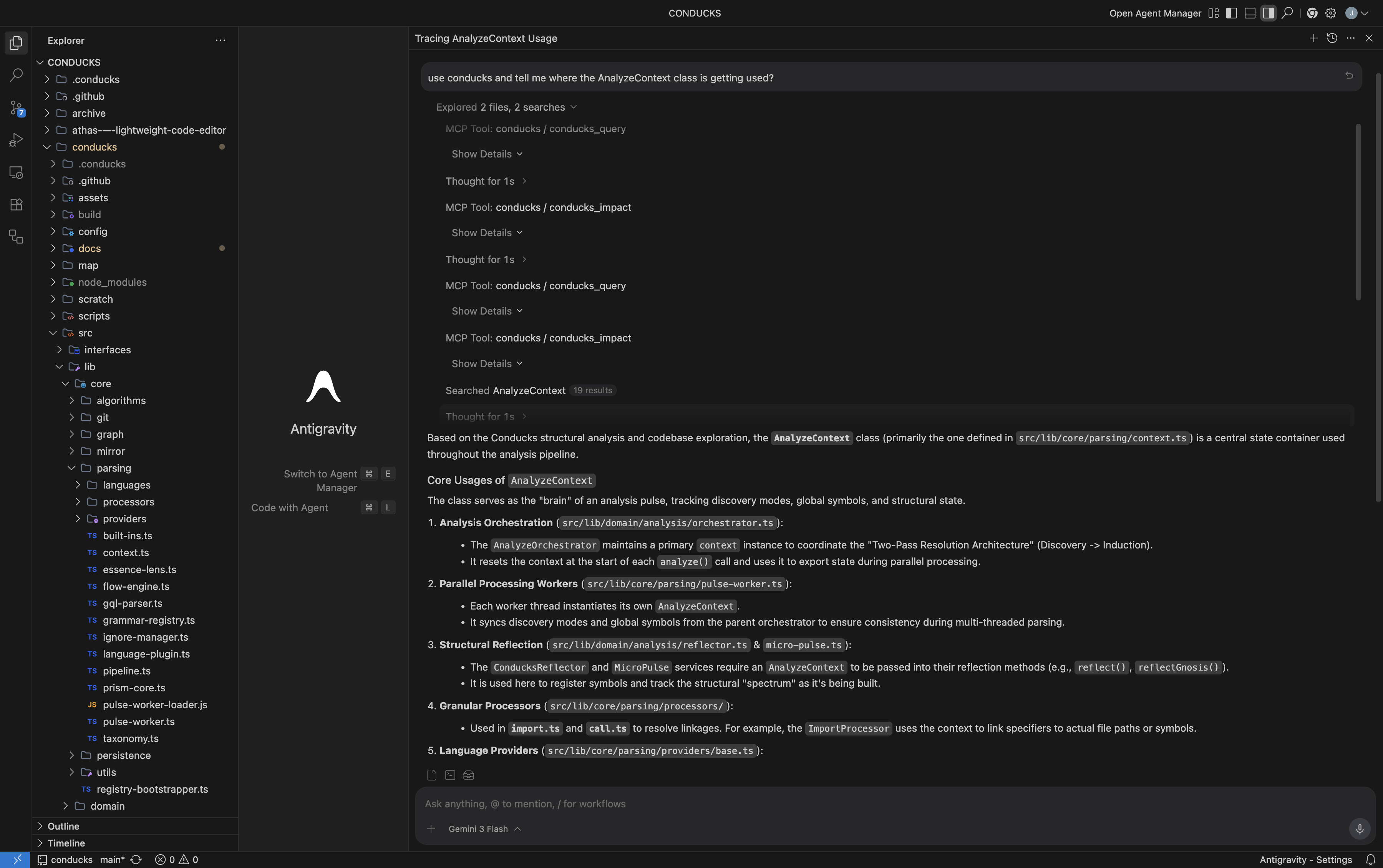The height and width of the screenshot is (868, 1383).
Task: Expand the first 'Thought for 1s' entry
Action: [486, 181]
